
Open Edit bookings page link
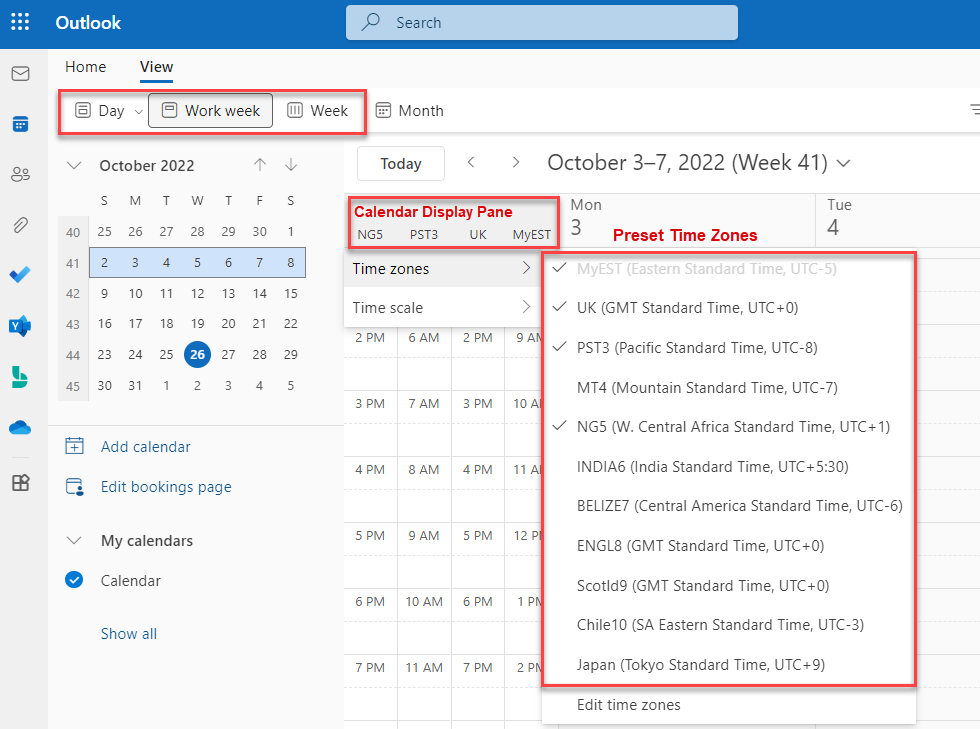[166, 486]
